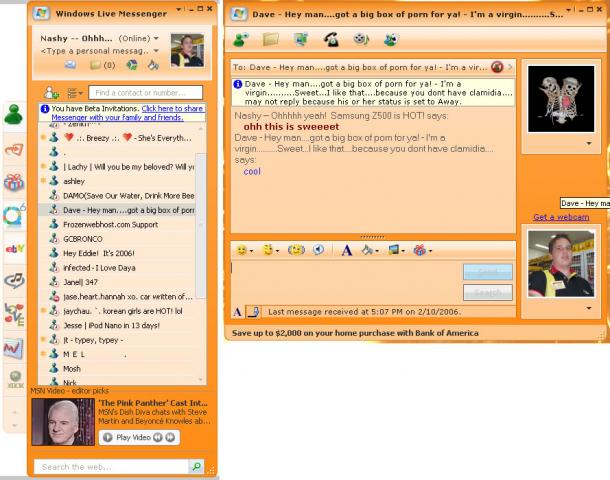Open MSN Today globe icon
610x480 pixels.
pyautogui.click(x=132, y=65)
